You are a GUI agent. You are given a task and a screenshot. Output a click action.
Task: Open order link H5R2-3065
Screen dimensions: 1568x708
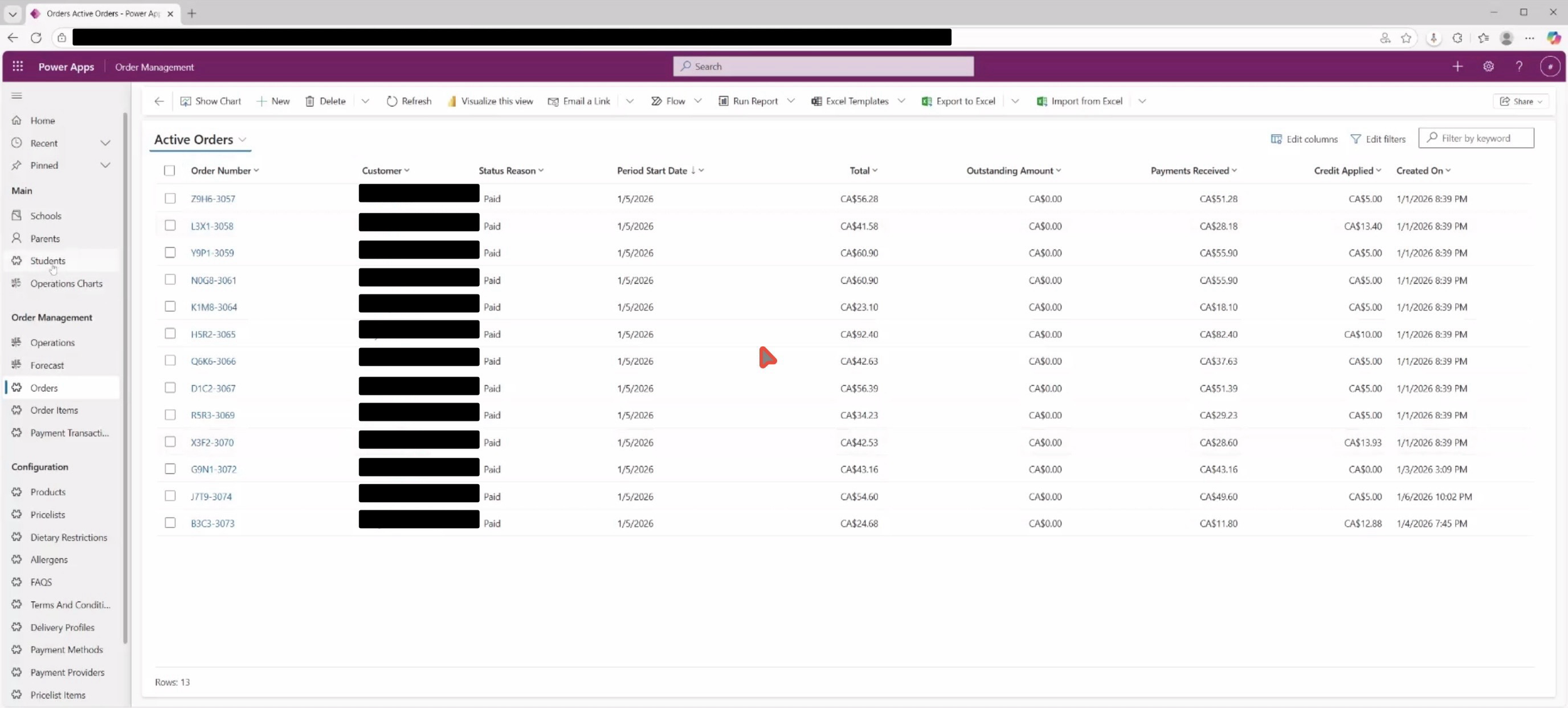point(213,334)
